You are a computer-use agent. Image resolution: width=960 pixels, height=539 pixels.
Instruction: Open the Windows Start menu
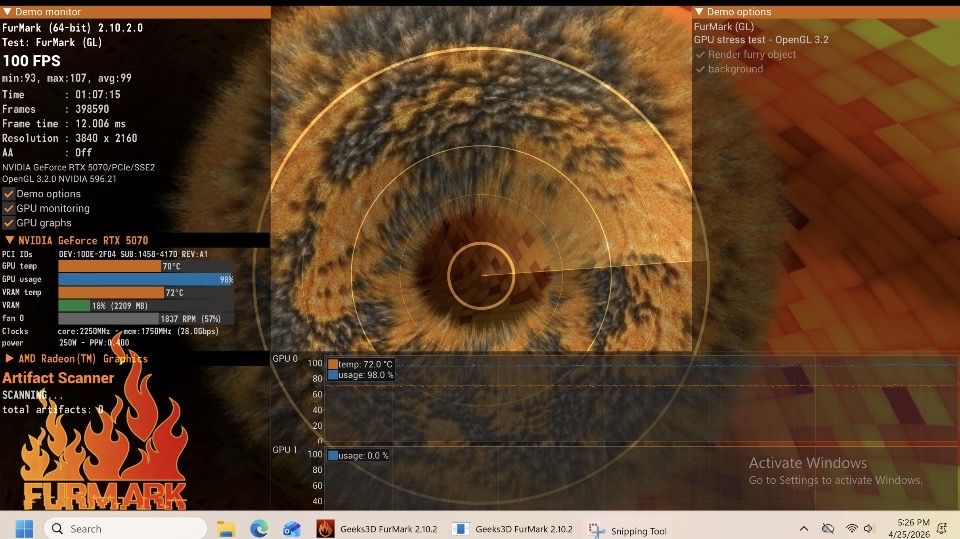(23, 528)
